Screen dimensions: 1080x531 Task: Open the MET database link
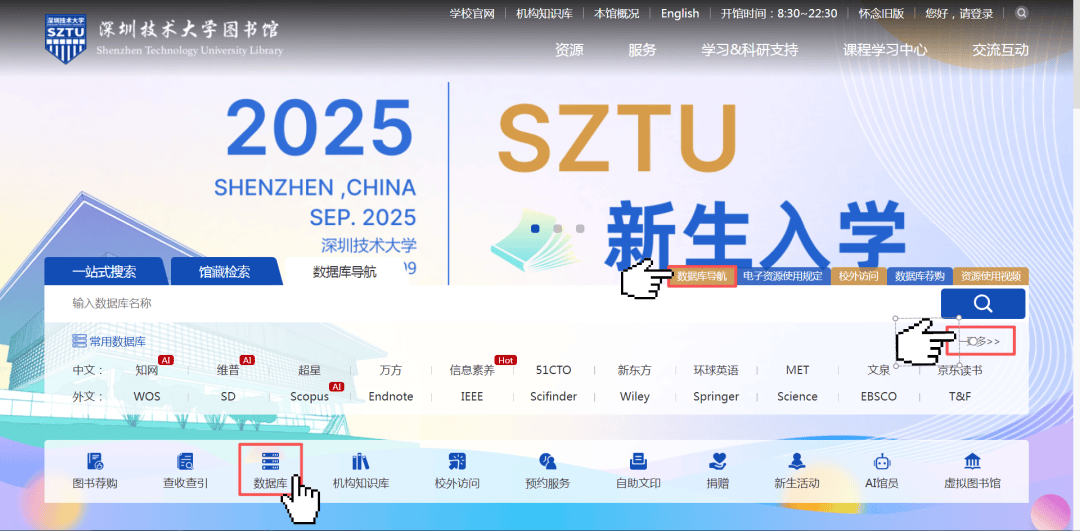[x=797, y=371]
